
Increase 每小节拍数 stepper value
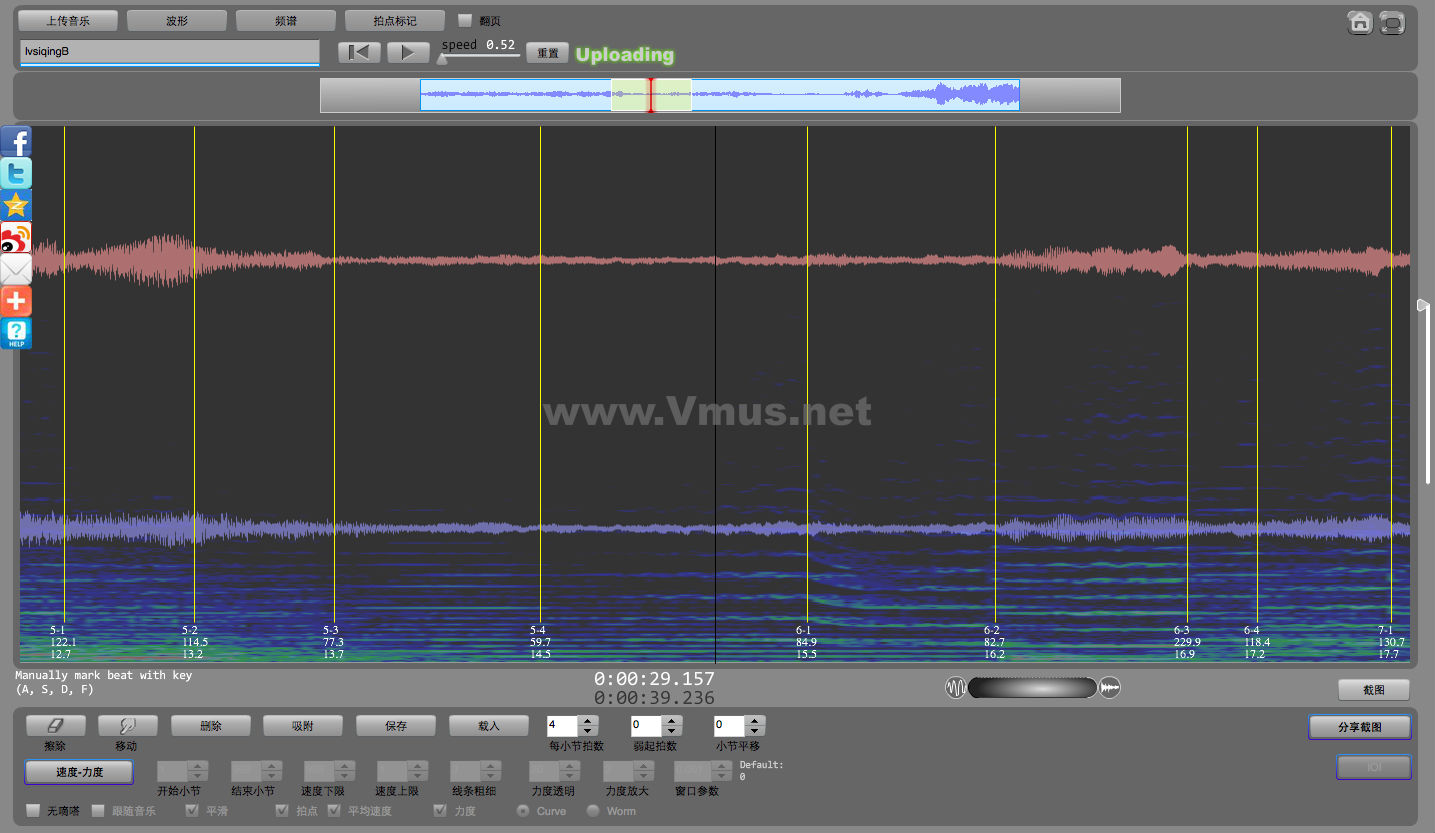(x=589, y=721)
